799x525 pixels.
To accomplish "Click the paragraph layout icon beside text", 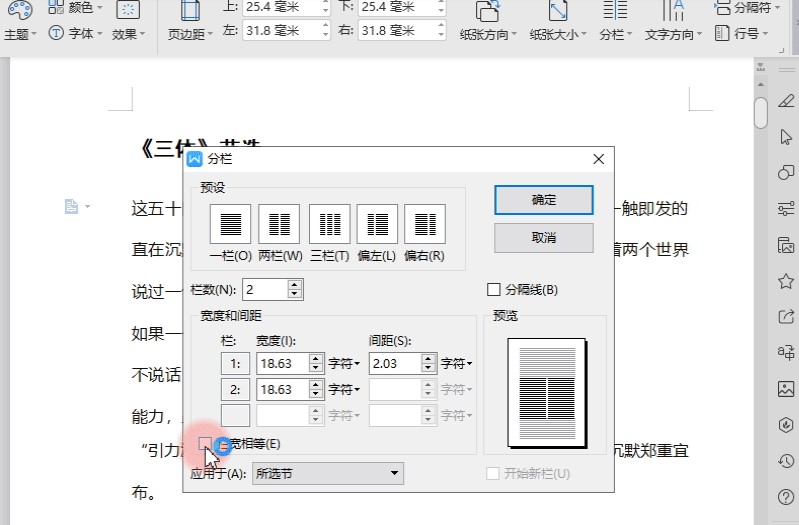I will coord(71,206).
